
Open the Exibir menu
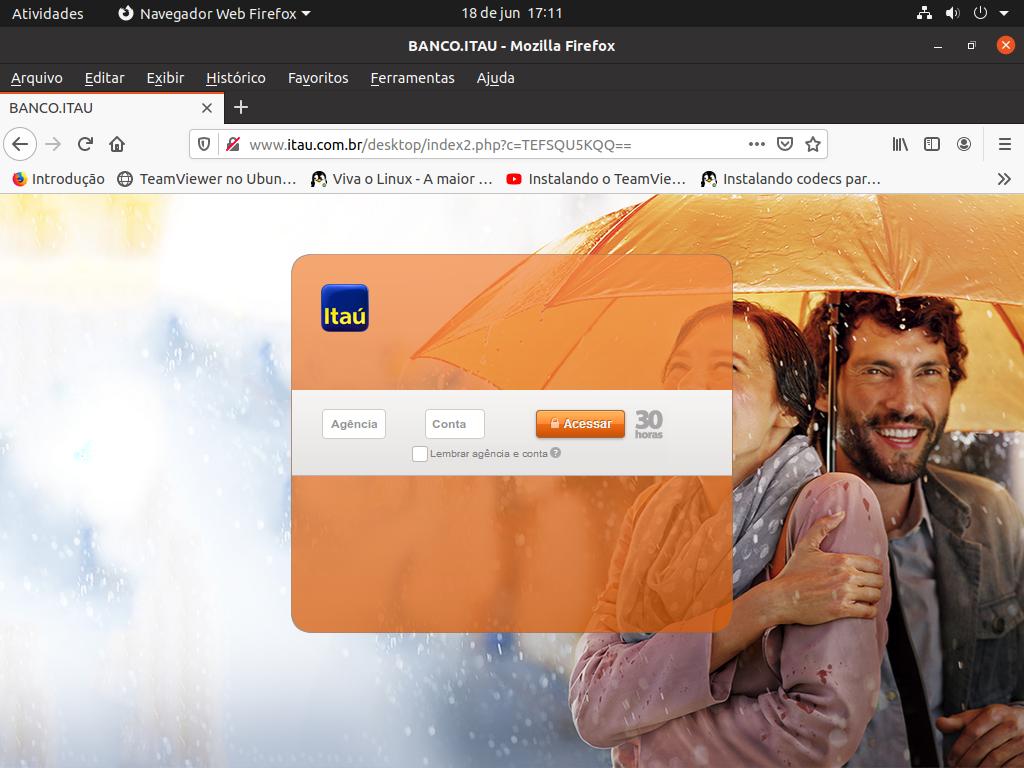pyautogui.click(x=165, y=78)
